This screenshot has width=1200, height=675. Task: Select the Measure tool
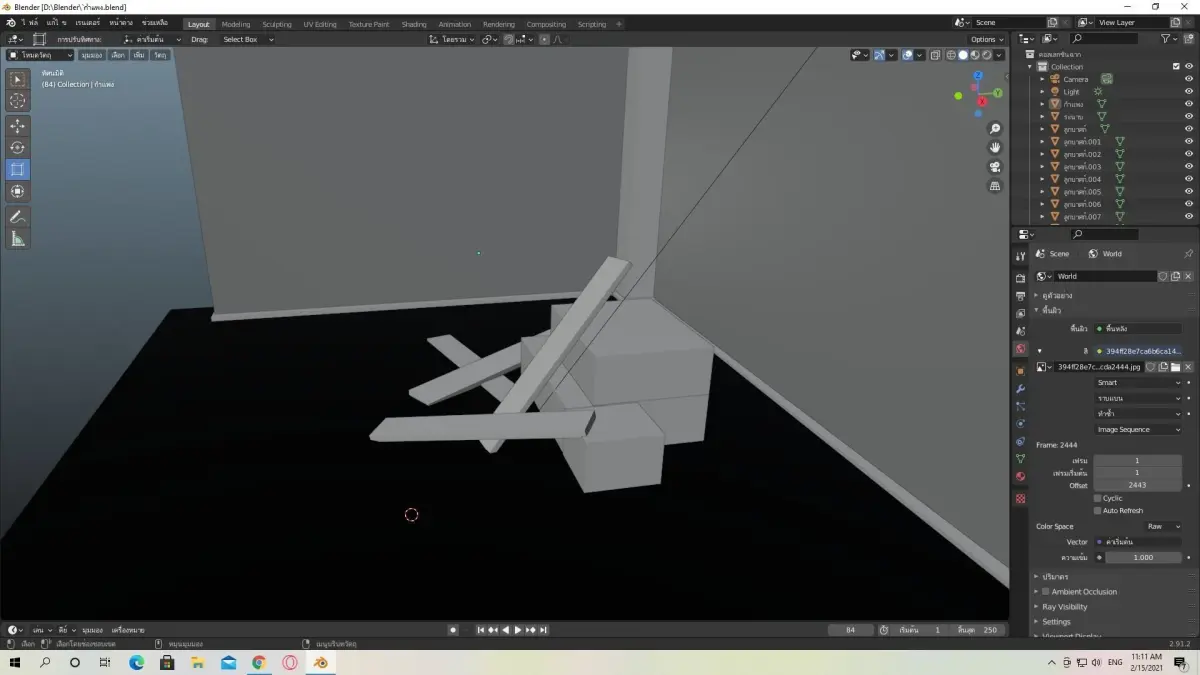pyautogui.click(x=18, y=239)
